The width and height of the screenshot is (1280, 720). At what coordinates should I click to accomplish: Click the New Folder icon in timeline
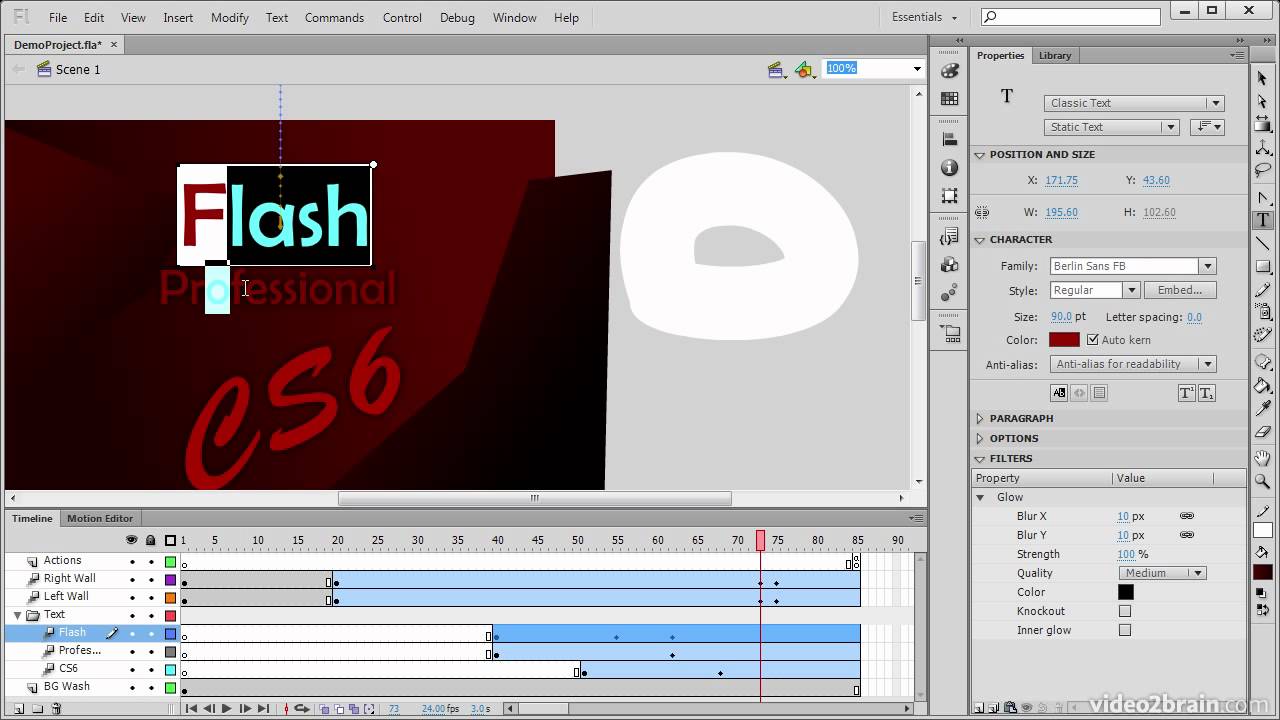[x=37, y=709]
